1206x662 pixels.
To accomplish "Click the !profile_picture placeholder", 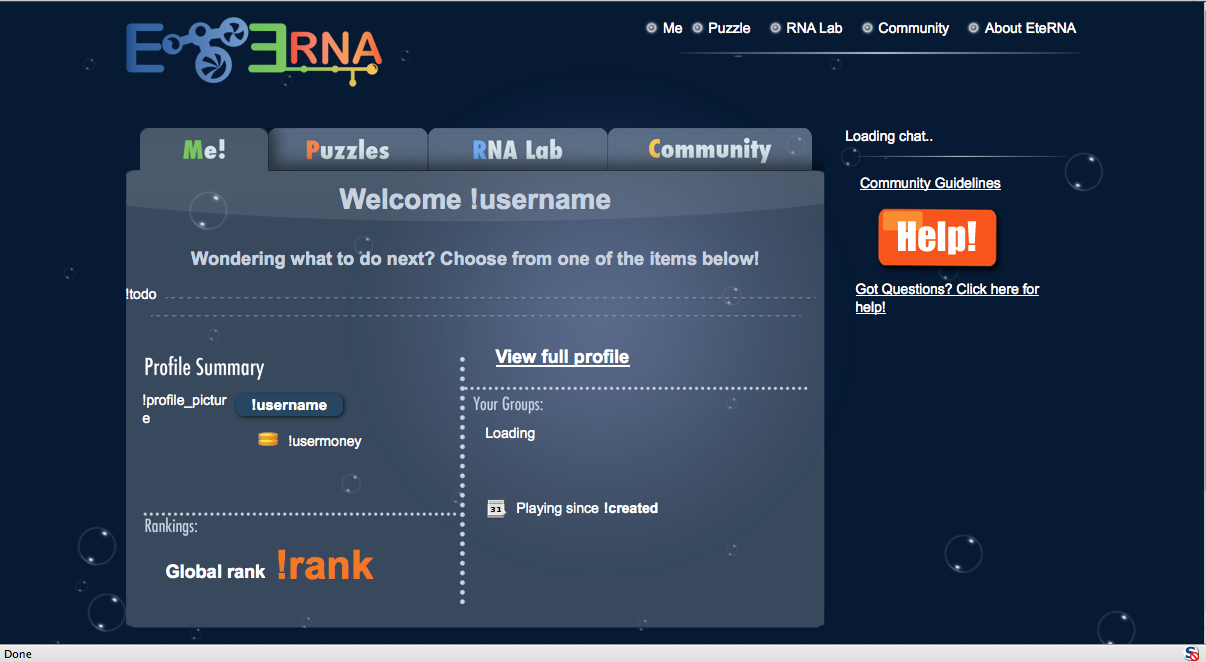I will [x=185, y=409].
